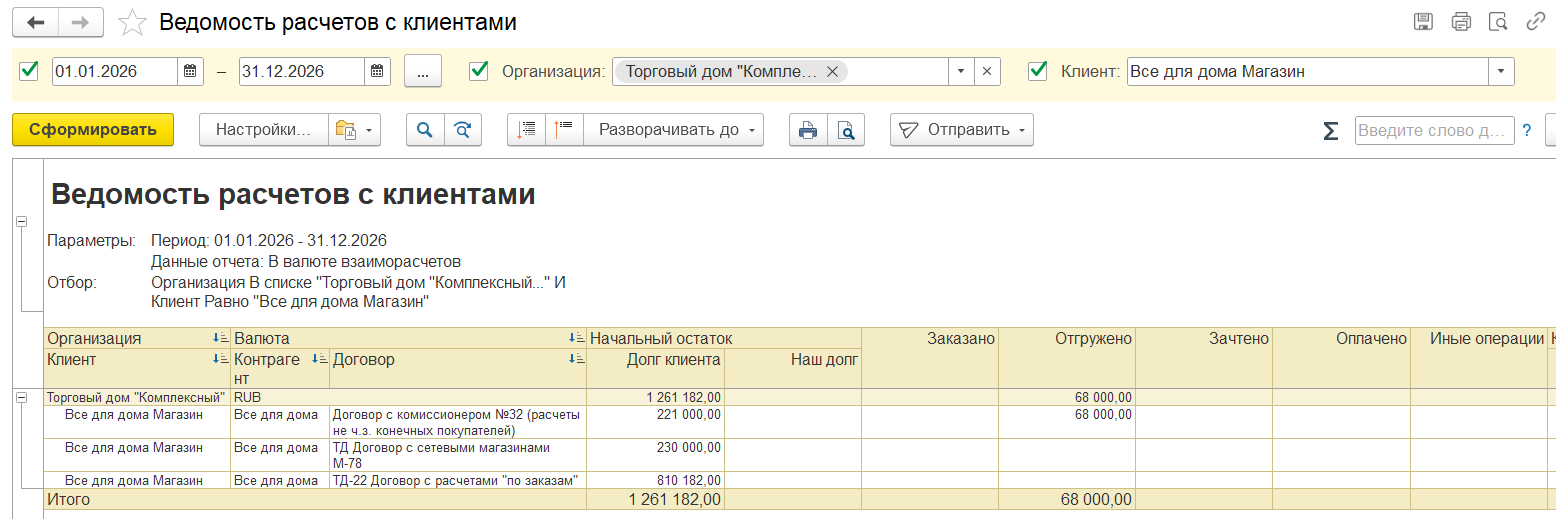Image resolution: width=1556 pixels, height=519 pixels.
Task: Click the Клиент field Все для дома Магазин
Action: click(1308, 71)
